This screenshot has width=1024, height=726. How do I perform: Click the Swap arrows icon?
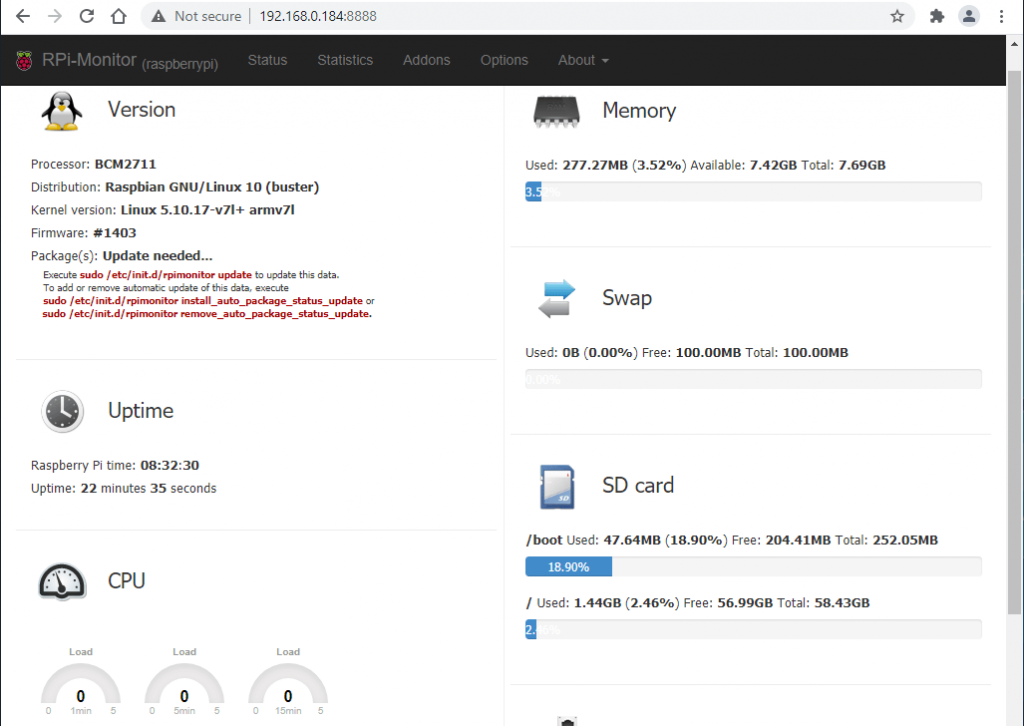tap(557, 298)
